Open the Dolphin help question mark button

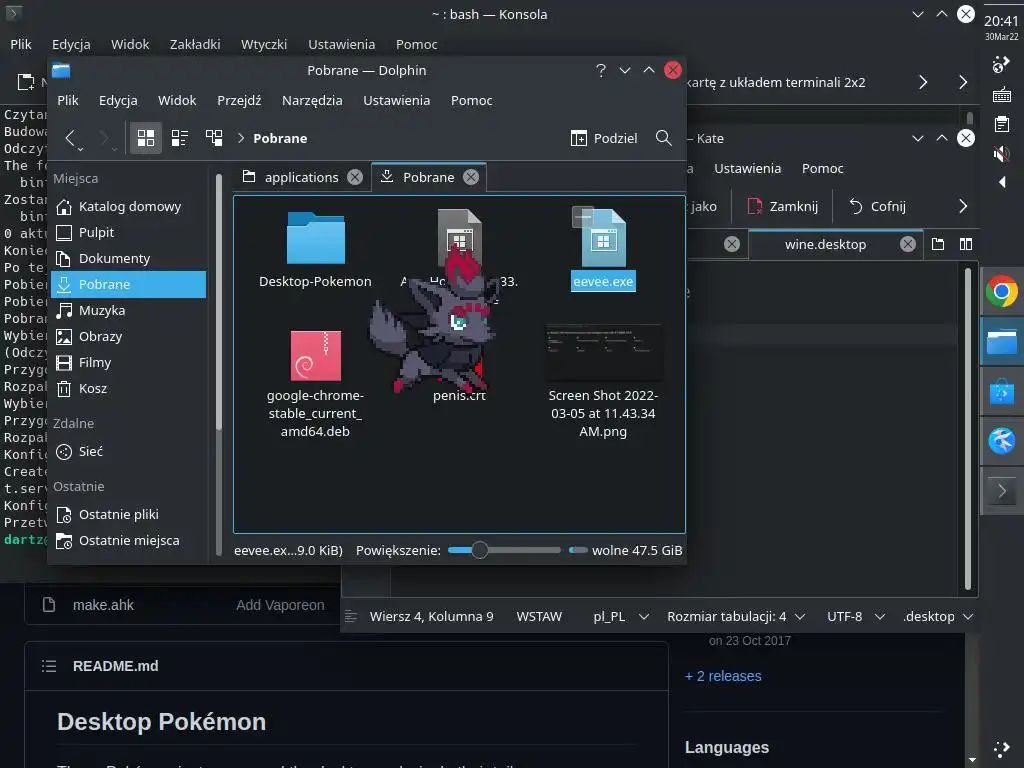pos(601,70)
